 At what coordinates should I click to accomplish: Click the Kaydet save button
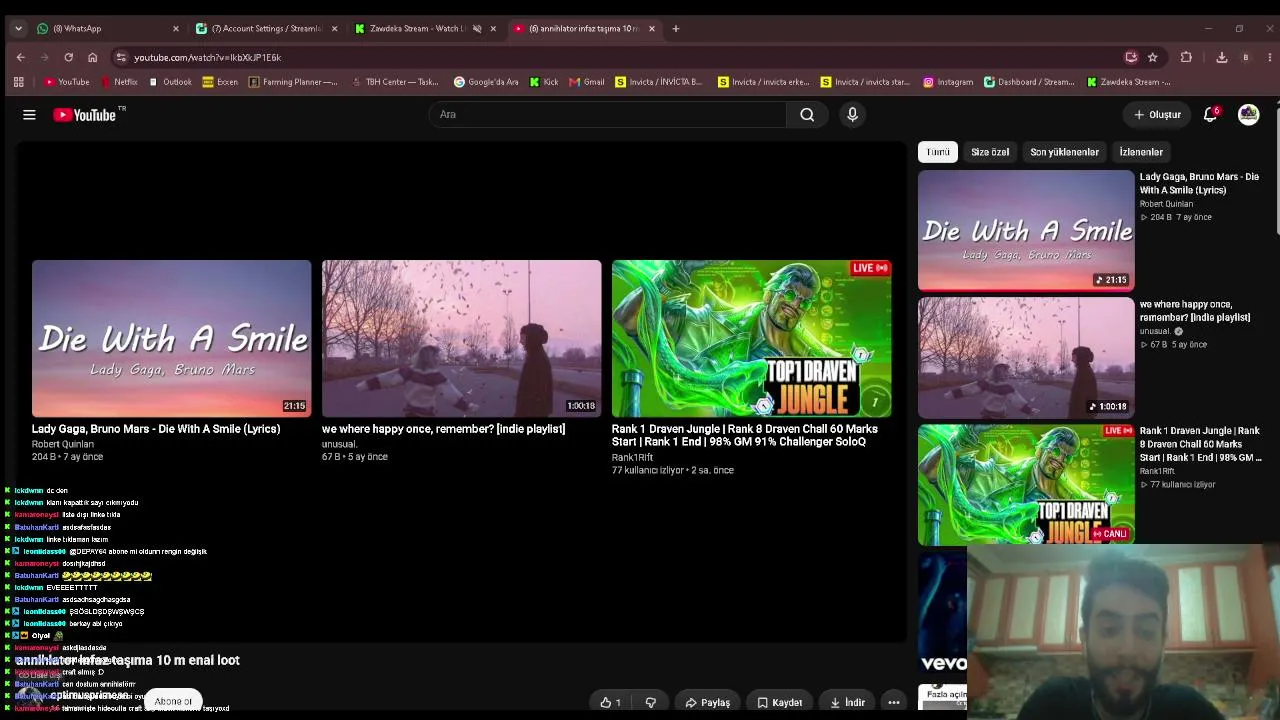tap(780, 702)
